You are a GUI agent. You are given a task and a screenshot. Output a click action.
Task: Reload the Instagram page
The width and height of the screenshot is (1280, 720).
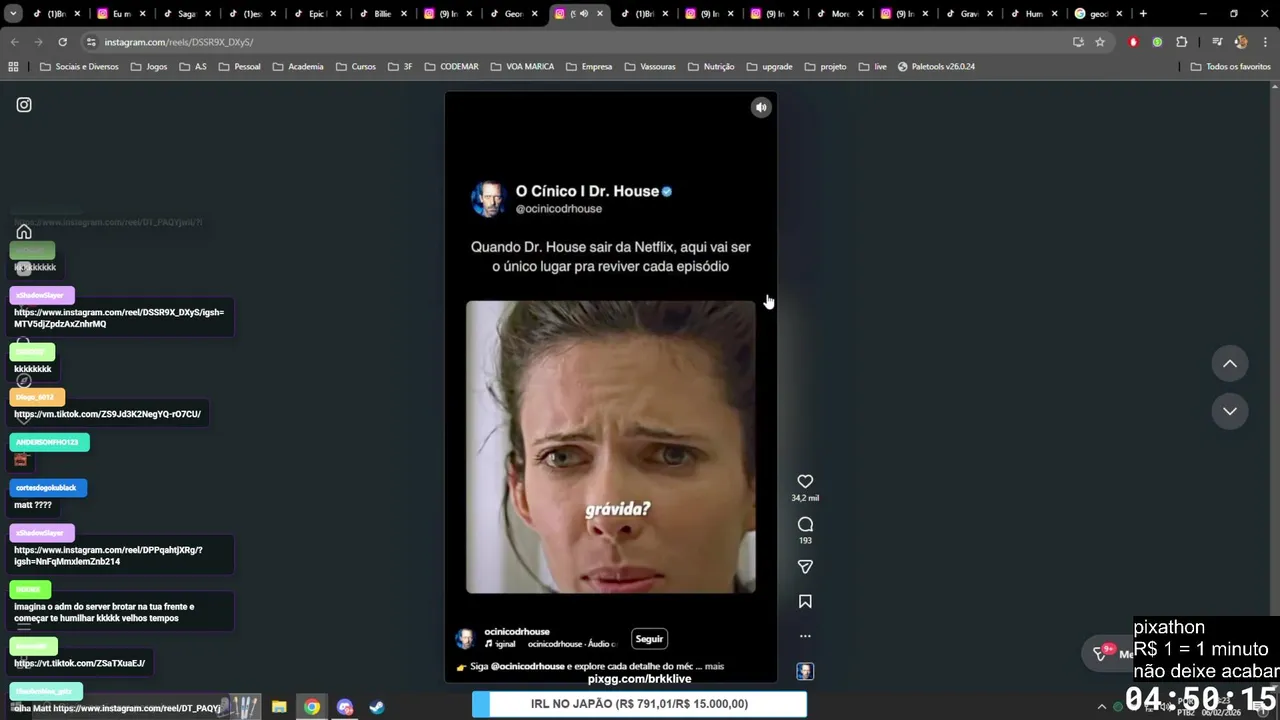coord(62,42)
